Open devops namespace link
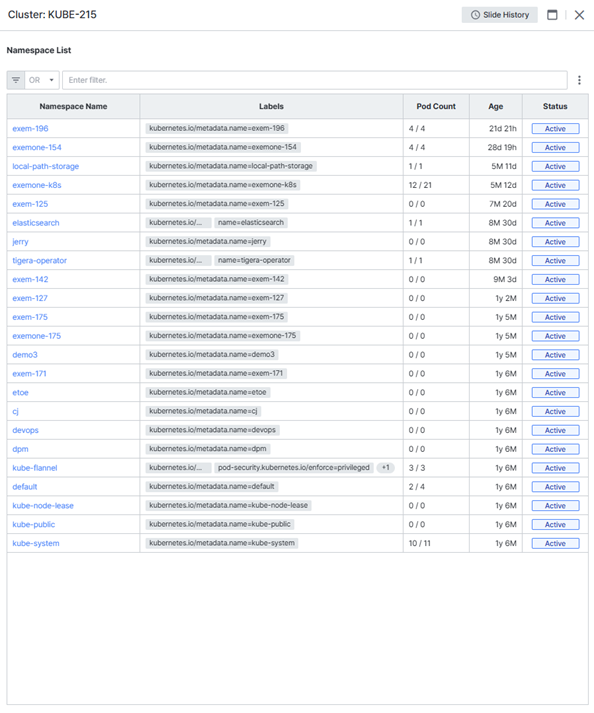Image resolution: width=594 pixels, height=713 pixels. 25,431
